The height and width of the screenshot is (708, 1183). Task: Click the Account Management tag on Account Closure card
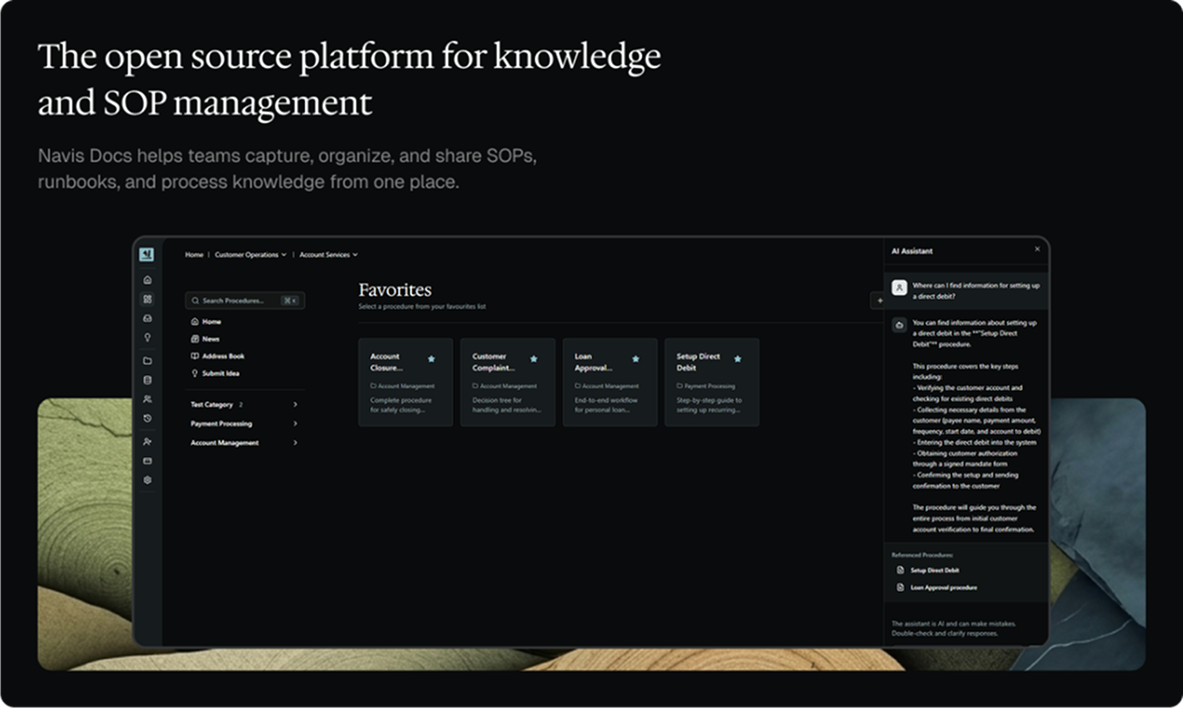(x=402, y=386)
